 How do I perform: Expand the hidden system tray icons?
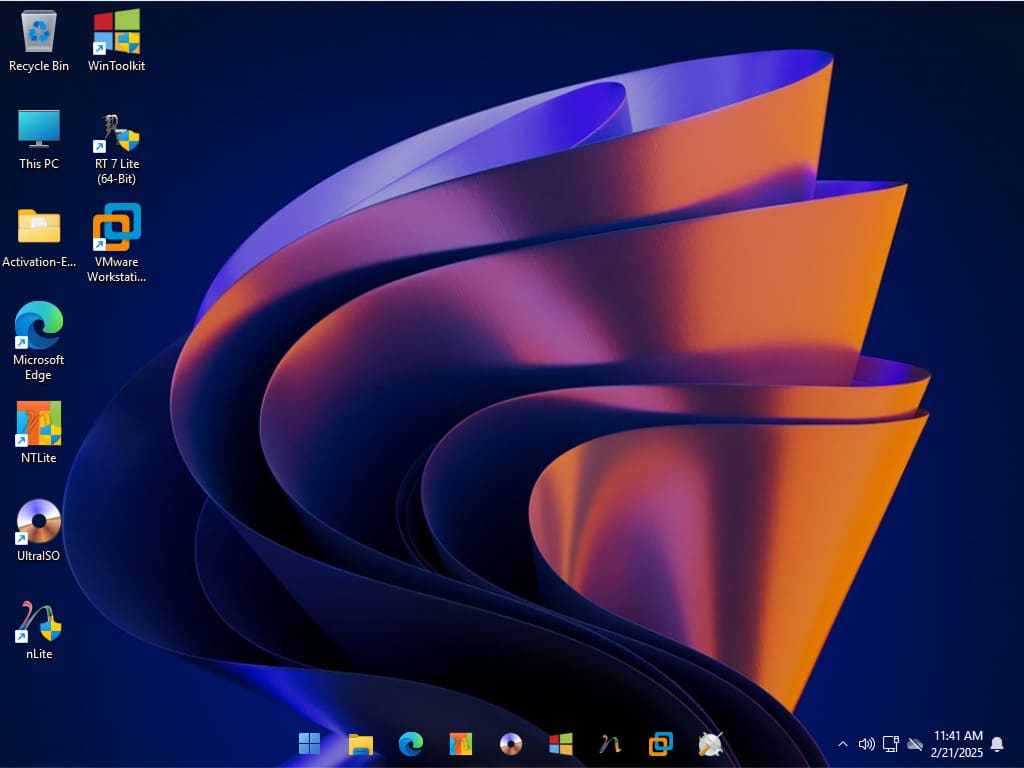click(x=842, y=744)
